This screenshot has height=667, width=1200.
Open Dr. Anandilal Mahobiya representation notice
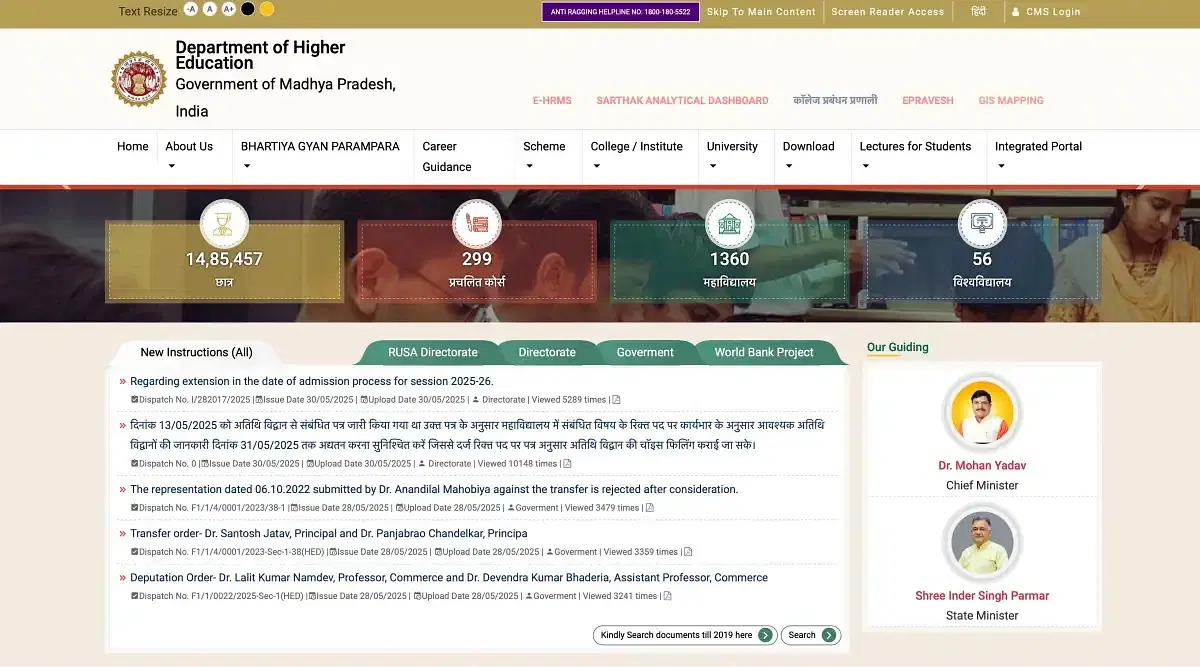pyautogui.click(x=434, y=489)
